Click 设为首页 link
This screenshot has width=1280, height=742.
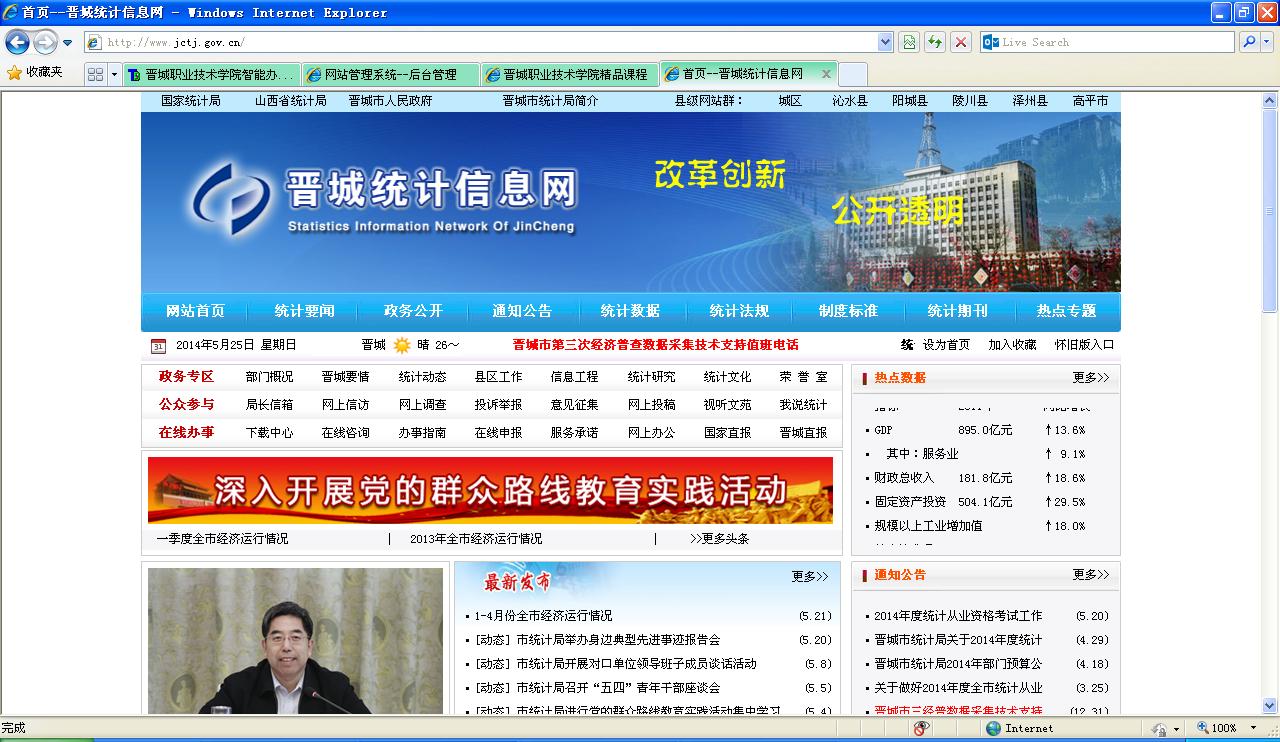[946, 345]
